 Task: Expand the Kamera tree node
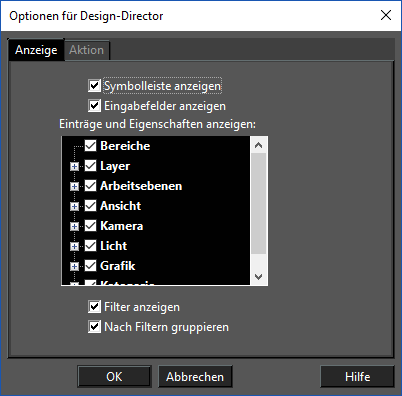tap(74, 226)
